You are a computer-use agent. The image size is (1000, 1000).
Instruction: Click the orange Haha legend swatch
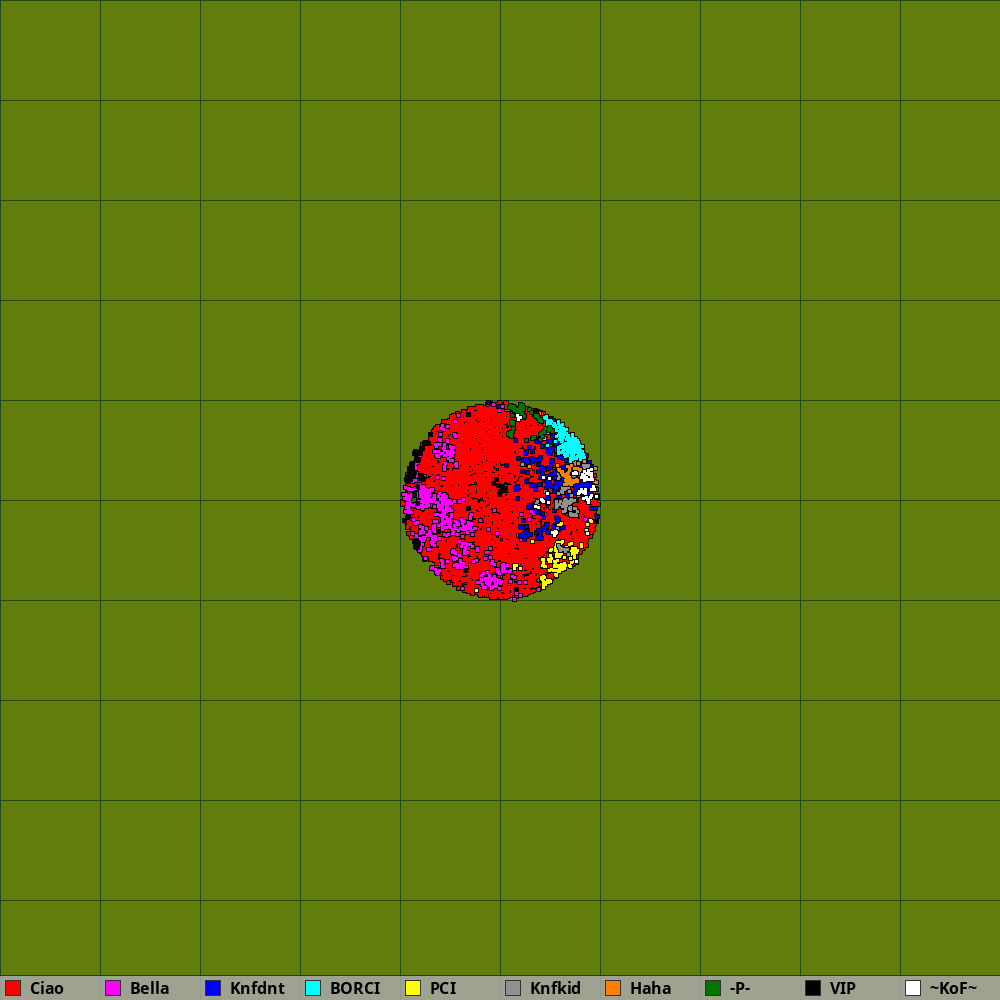(613, 988)
